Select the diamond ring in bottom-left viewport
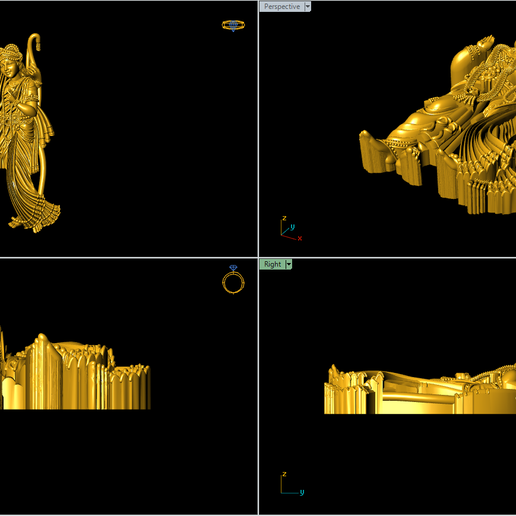 (233, 279)
